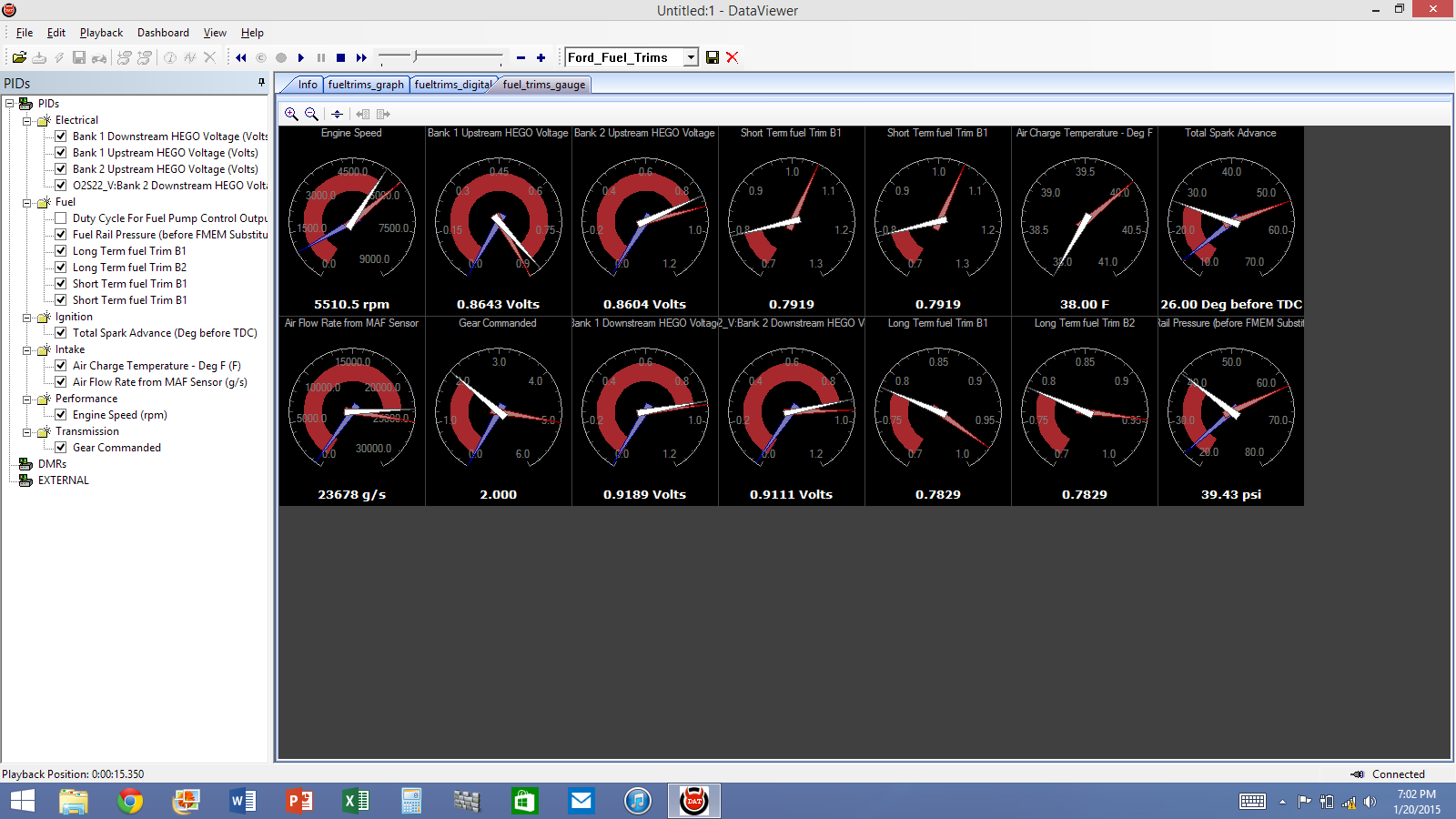Collapse the Intake group
Viewport: 1456px width, 819px height.
27,349
